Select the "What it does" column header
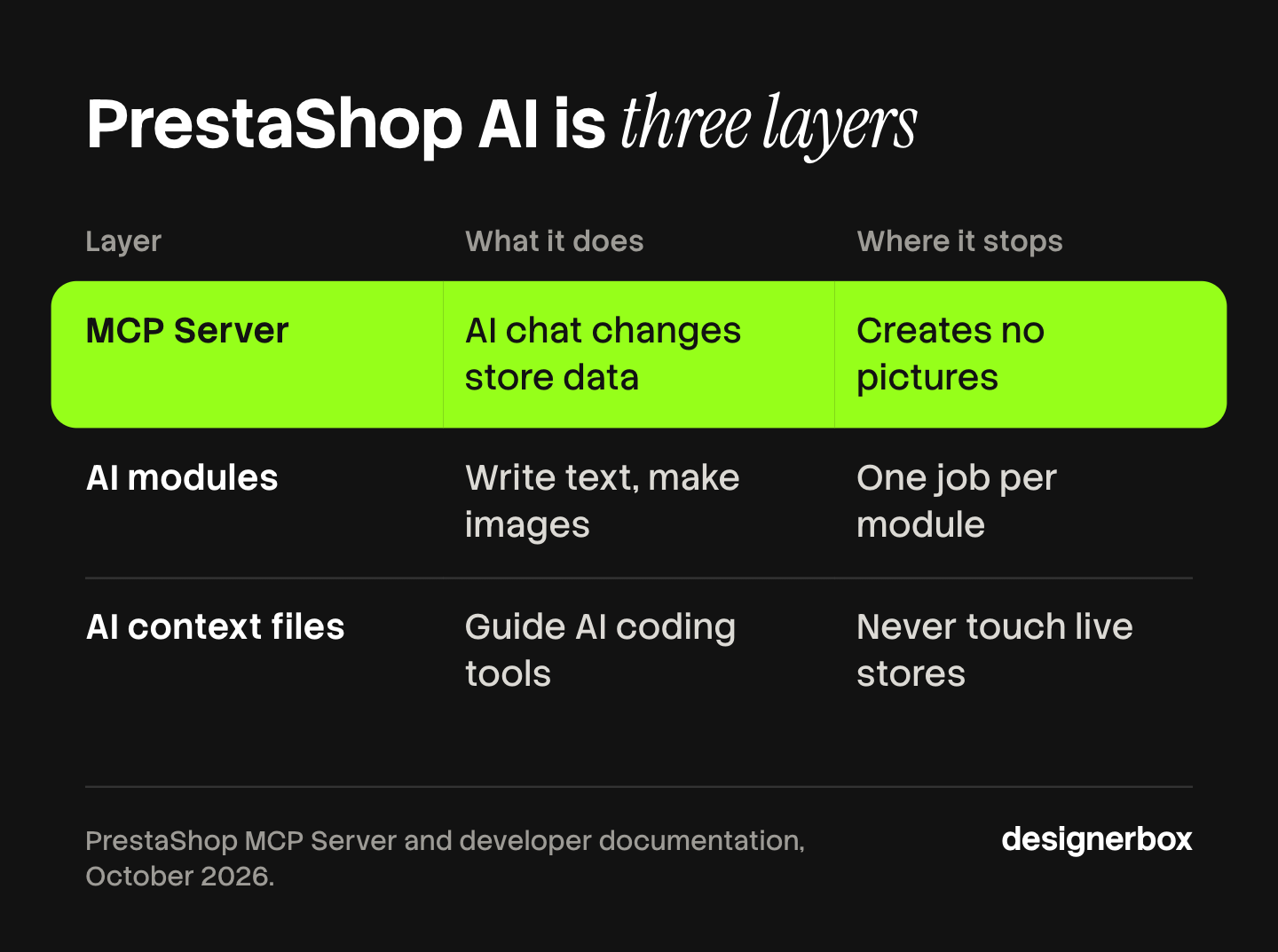 (x=554, y=241)
